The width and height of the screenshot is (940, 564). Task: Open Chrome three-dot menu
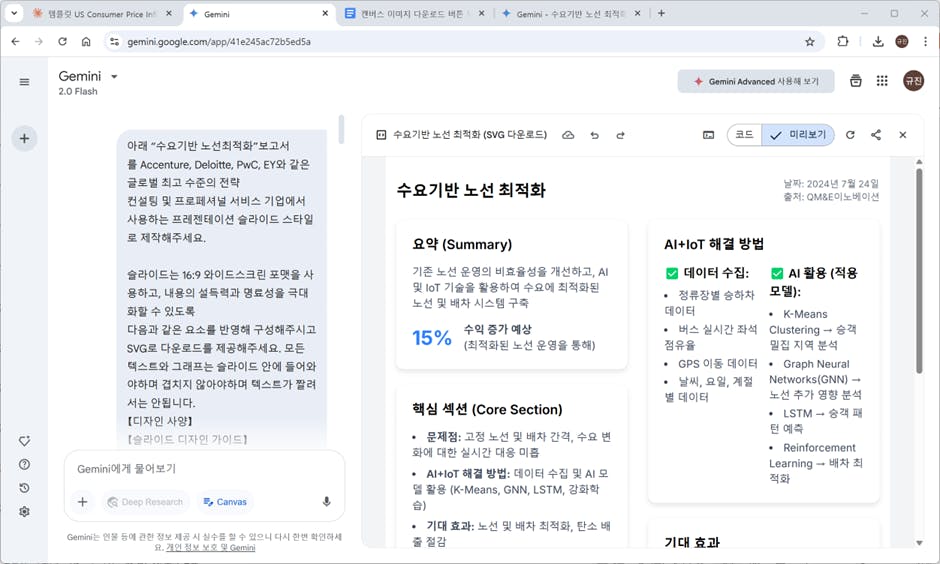(x=925, y=41)
